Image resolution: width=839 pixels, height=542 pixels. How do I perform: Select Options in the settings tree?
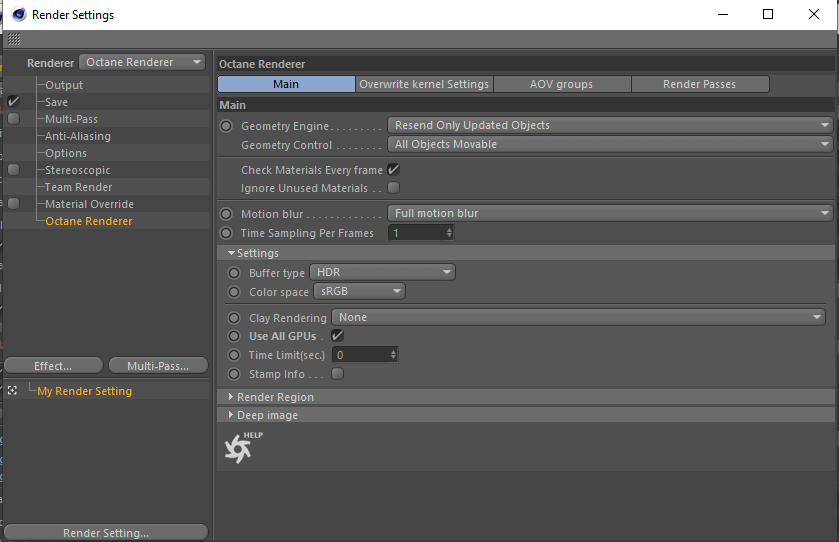tap(66, 154)
